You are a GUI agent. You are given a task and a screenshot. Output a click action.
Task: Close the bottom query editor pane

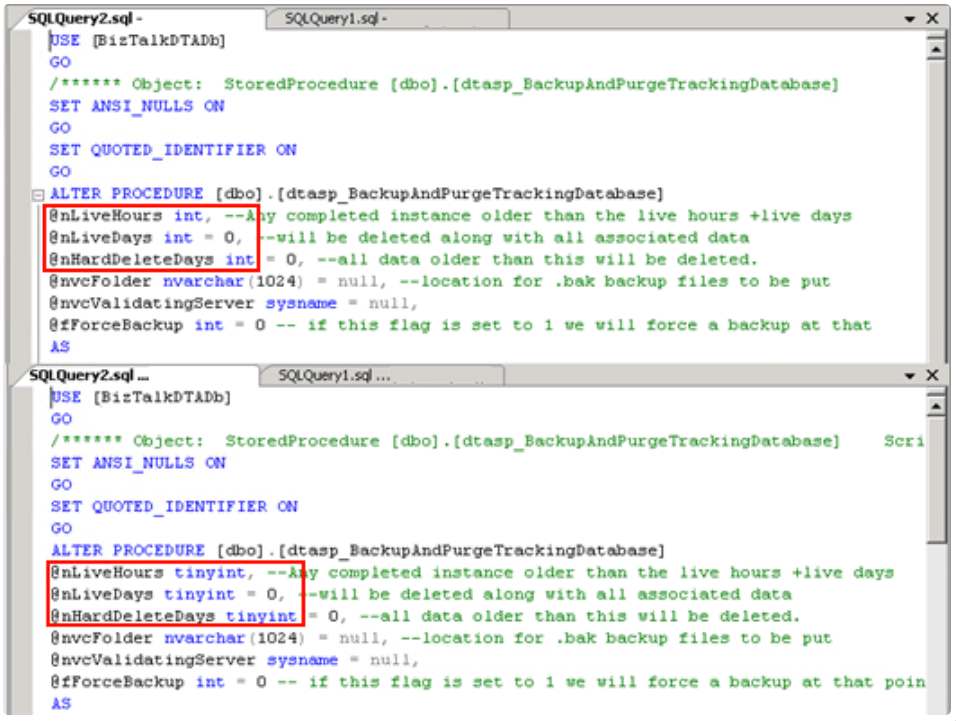tap(932, 375)
